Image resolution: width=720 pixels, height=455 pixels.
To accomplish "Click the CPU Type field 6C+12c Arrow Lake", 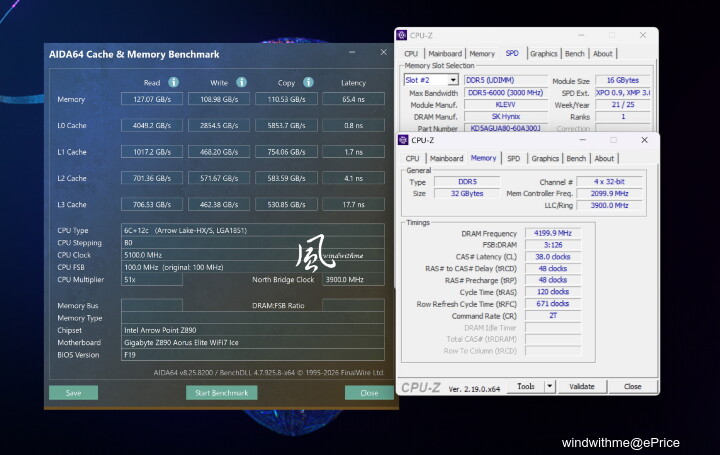I will pos(253,230).
